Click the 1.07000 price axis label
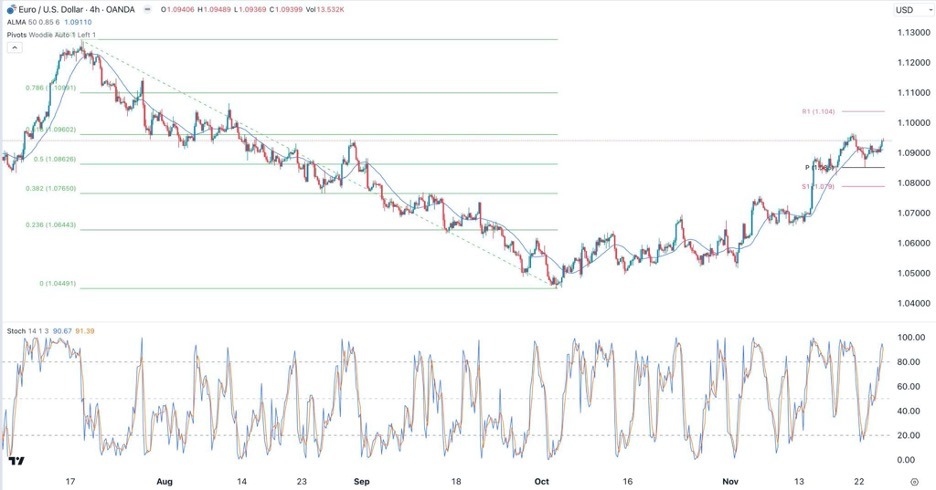The width and height of the screenshot is (936, 490). pos(913,213)
